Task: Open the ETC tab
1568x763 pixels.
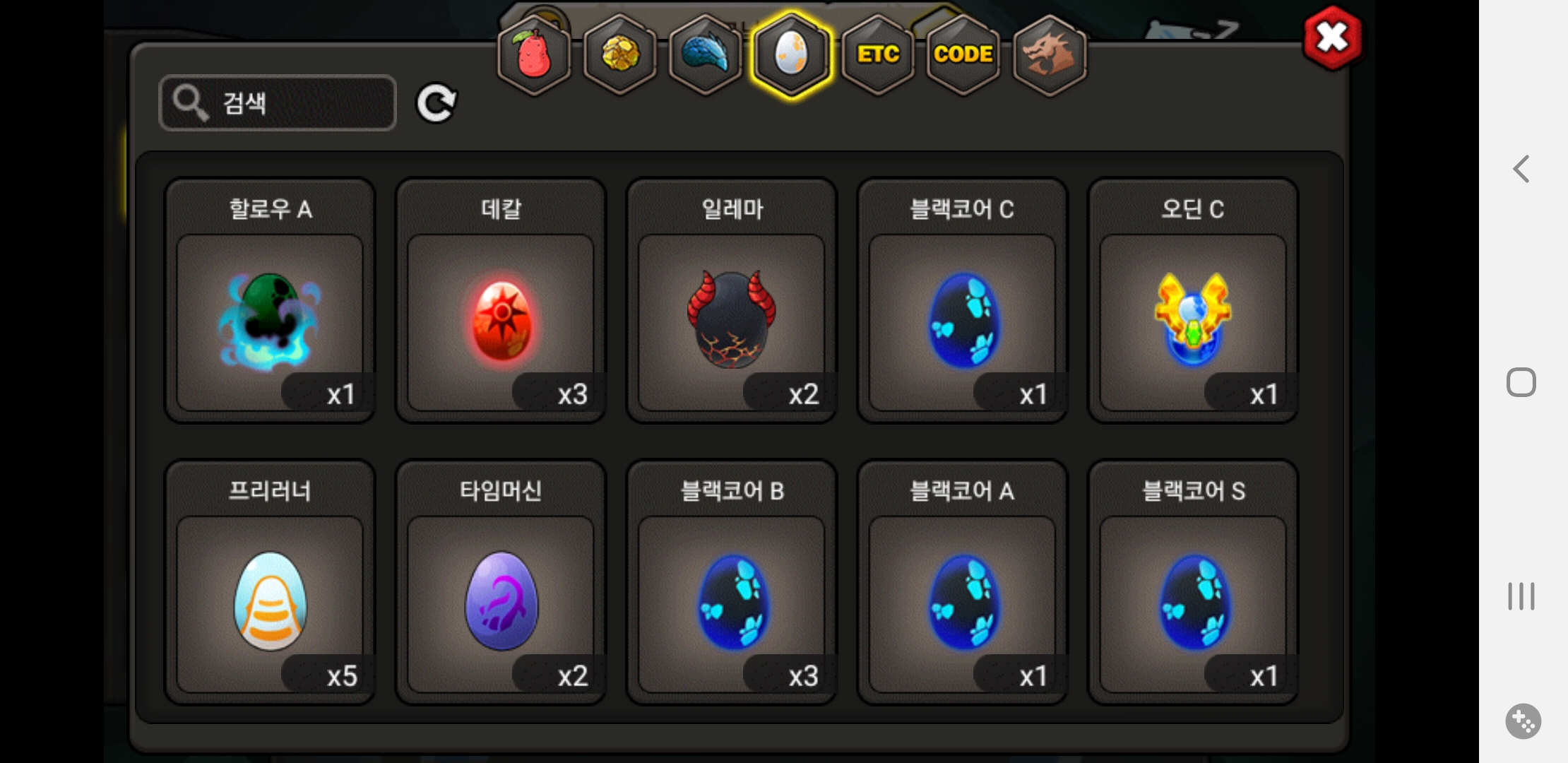Action: (x=878, y=55)
